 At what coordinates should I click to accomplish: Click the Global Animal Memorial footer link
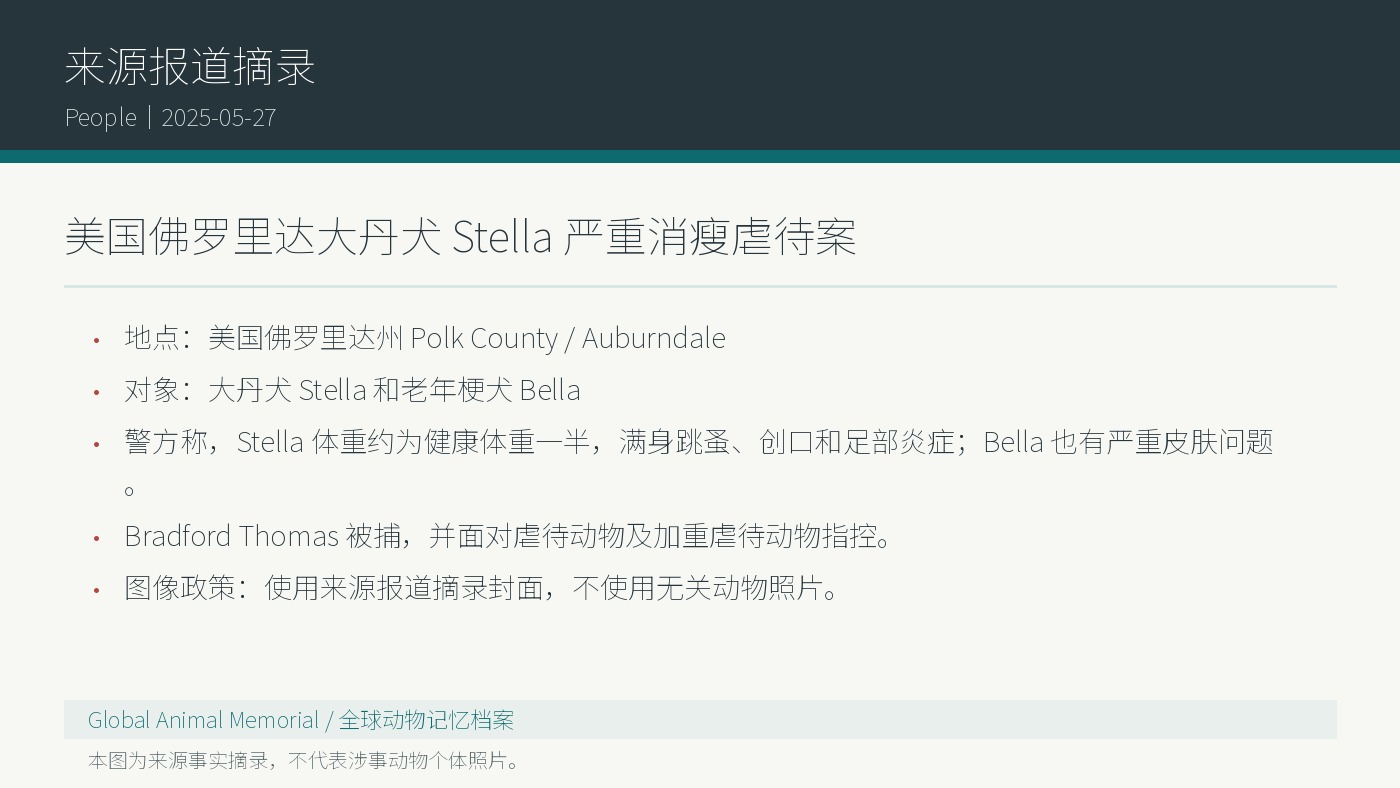point(203,720)
